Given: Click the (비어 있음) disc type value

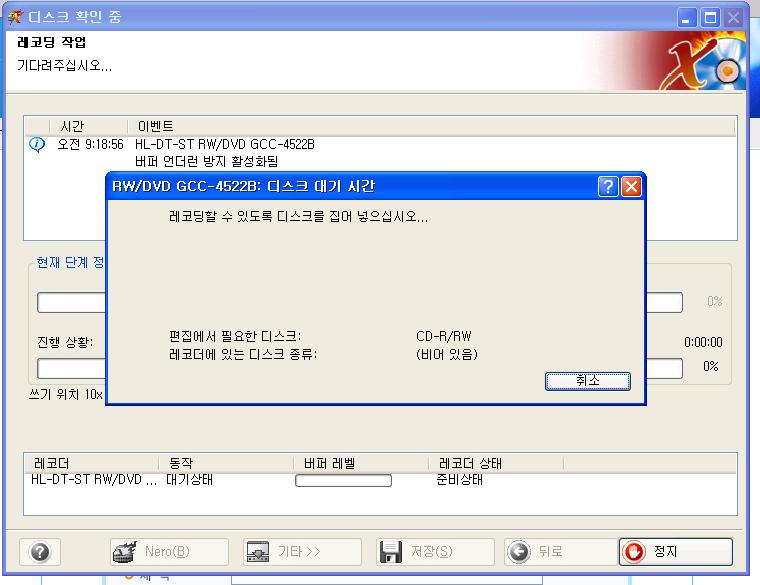Looking at the screenshot, I should point(447,354).
